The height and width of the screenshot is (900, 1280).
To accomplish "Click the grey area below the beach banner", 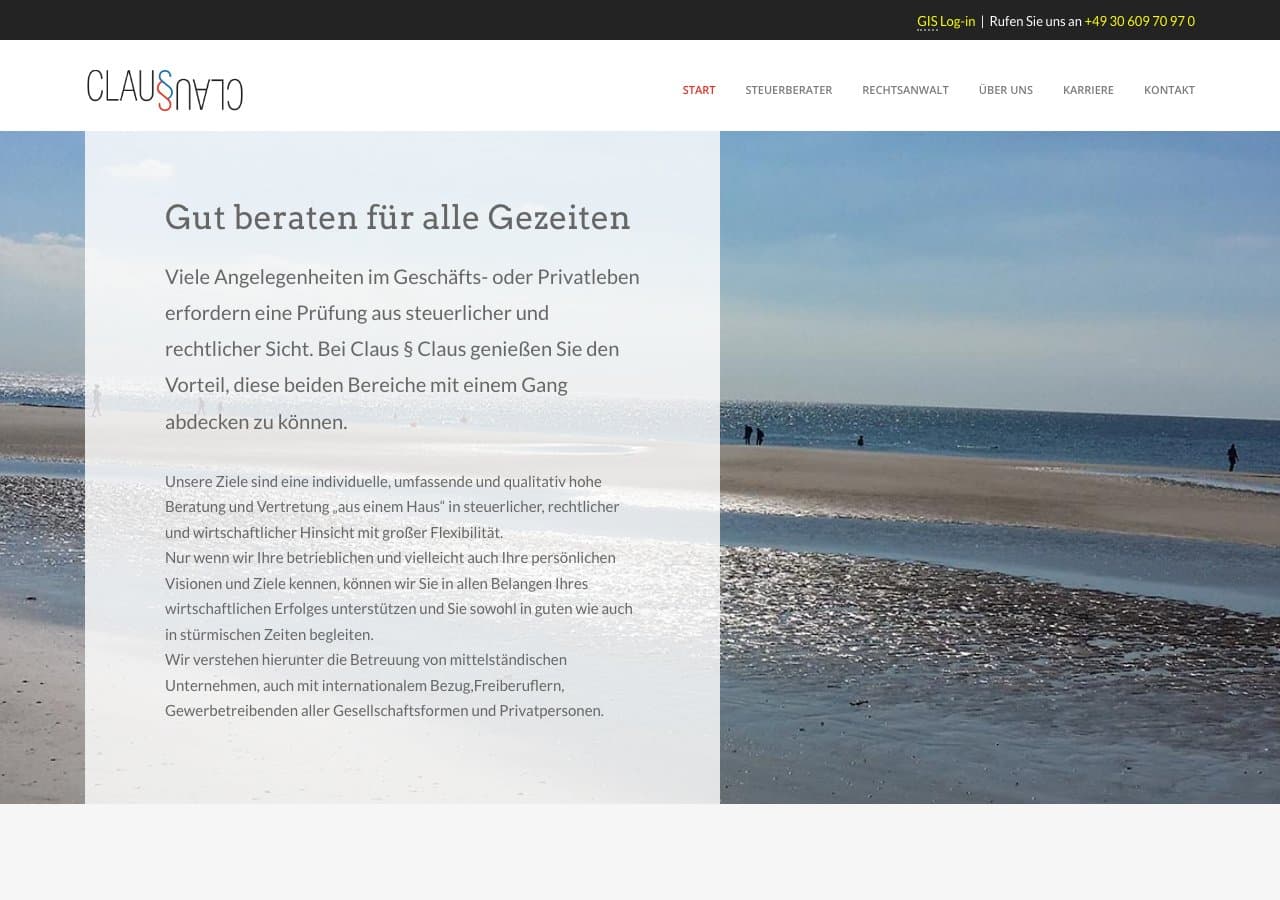I will coord(640,852).
